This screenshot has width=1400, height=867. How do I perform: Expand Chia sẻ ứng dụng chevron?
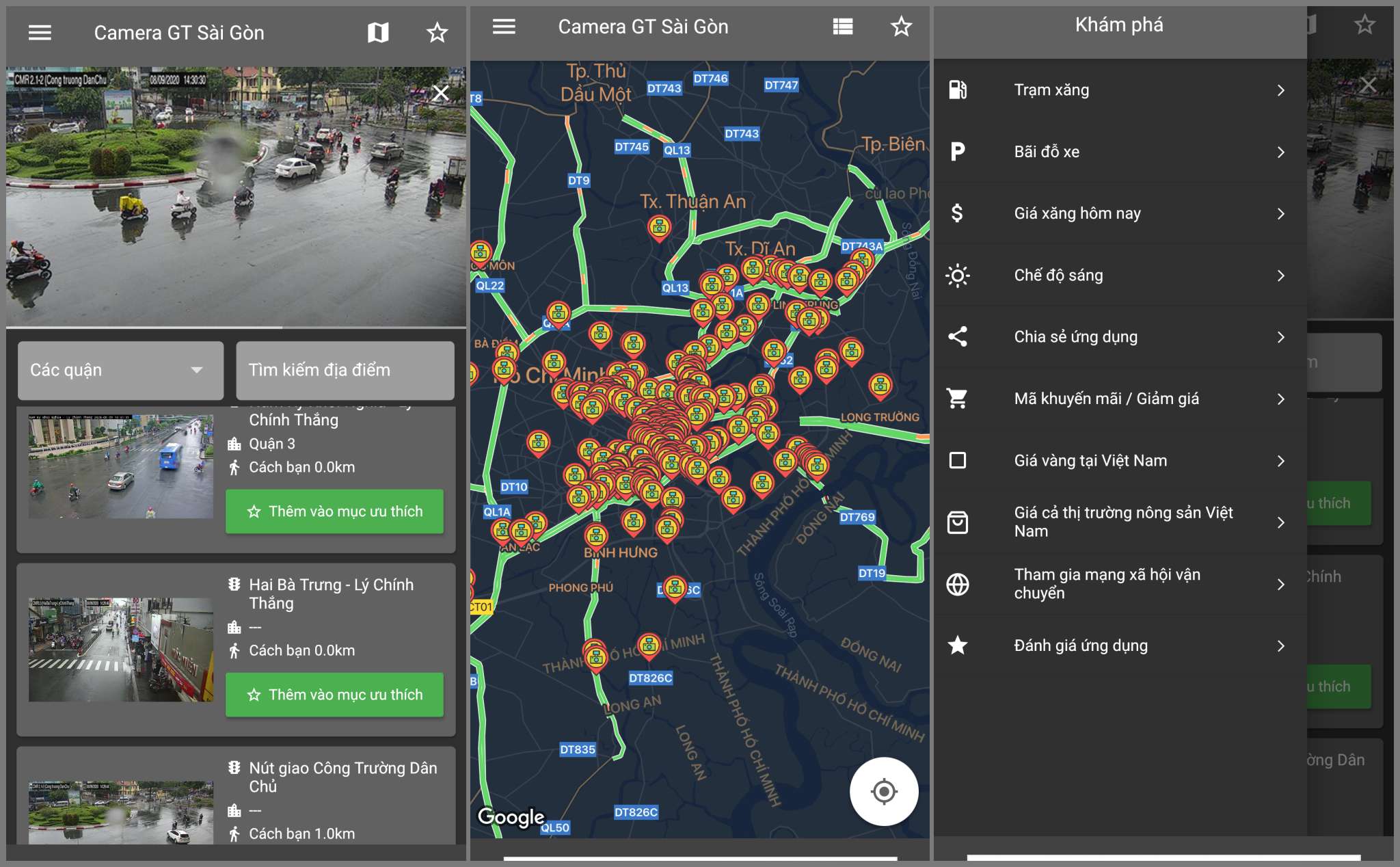click(x=1281, y=337)
